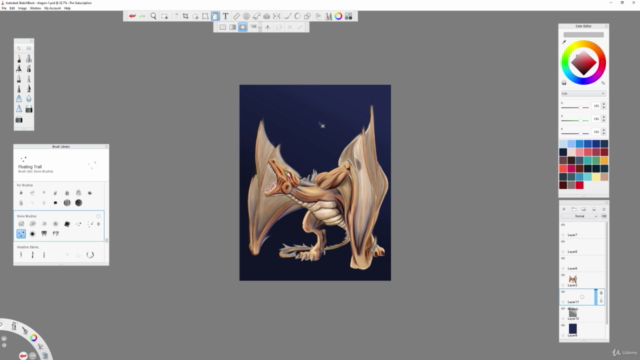
Task: Pick the pale yellow swatch in palette
Action: coord(596,177)
